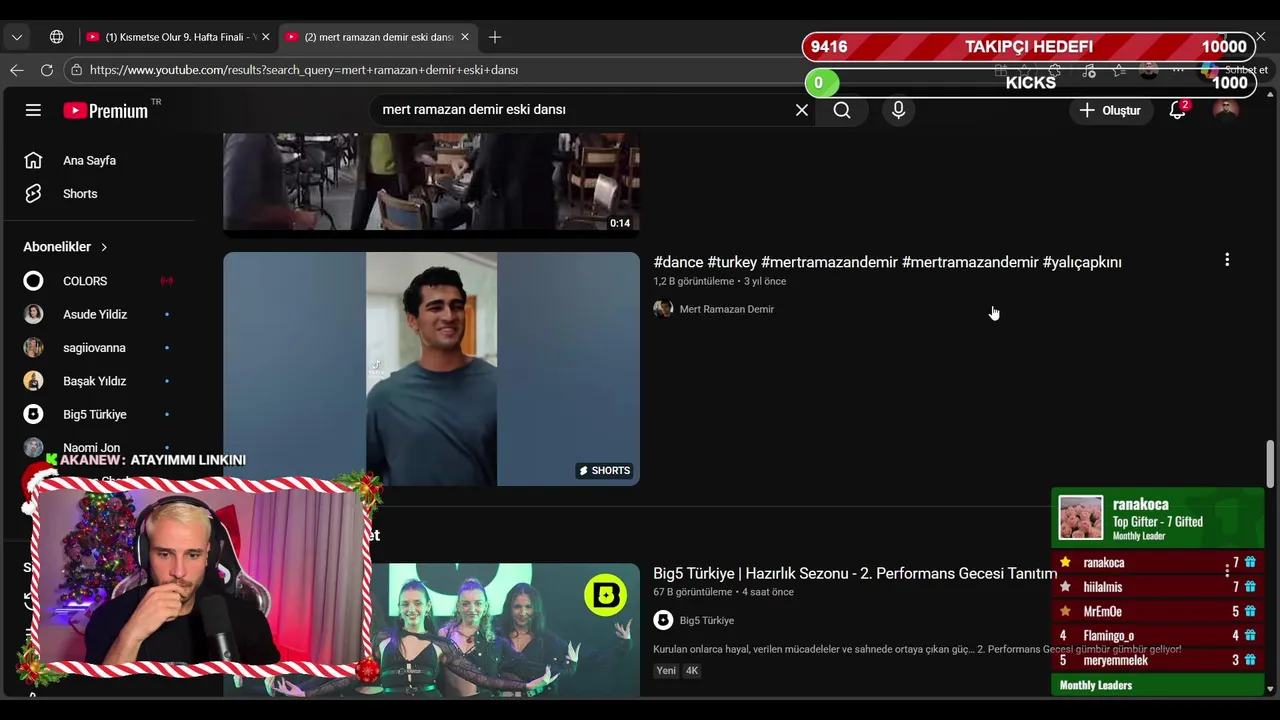Image resolution: width=1280 pixels, height=720 pixels.
Task: Open the site info icon in address bar
Action: coord(76,70)
